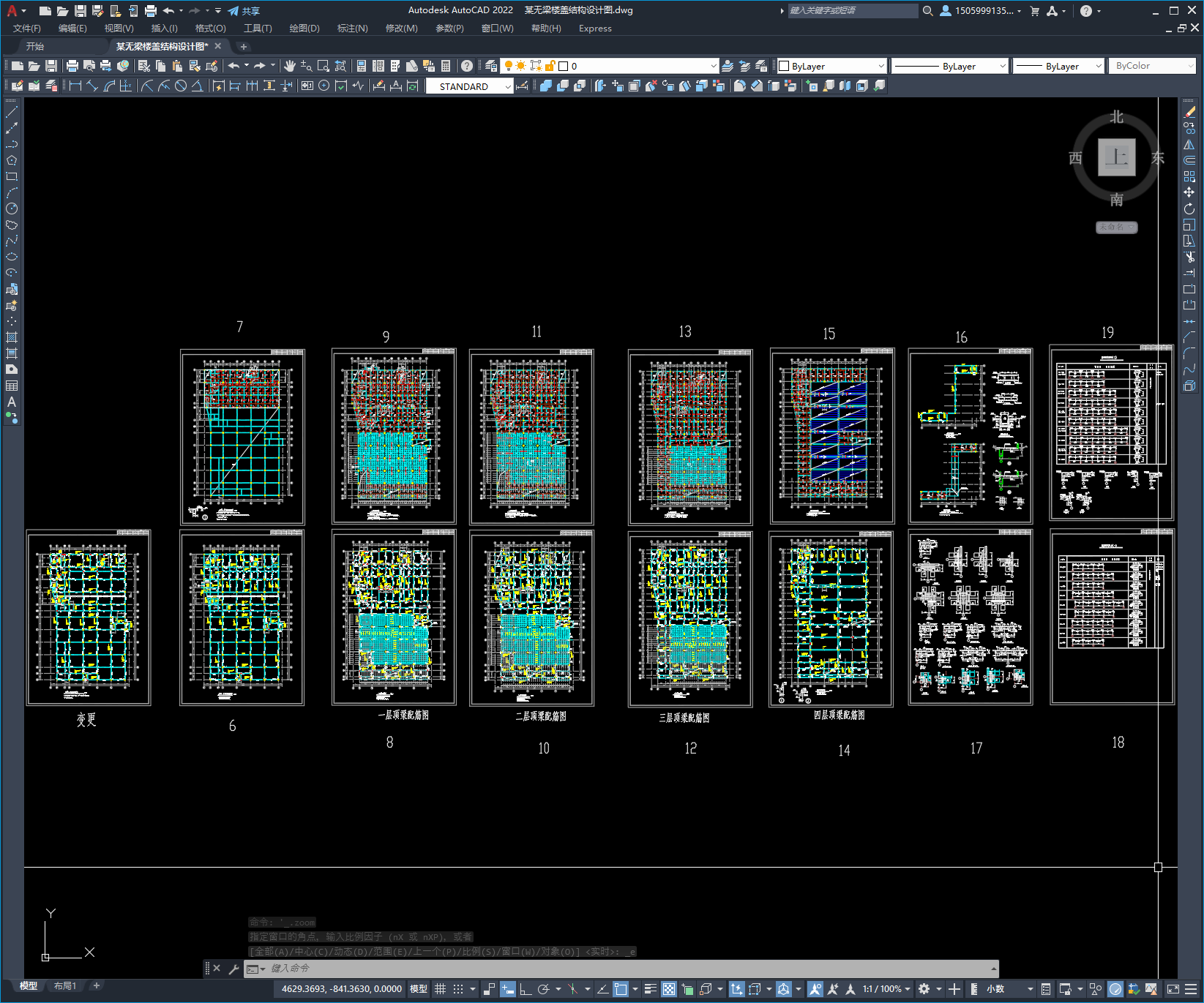1204x1003 pixels.
Task: Toggle drawing grid display in status bar
Action: [x=440, y=989]
